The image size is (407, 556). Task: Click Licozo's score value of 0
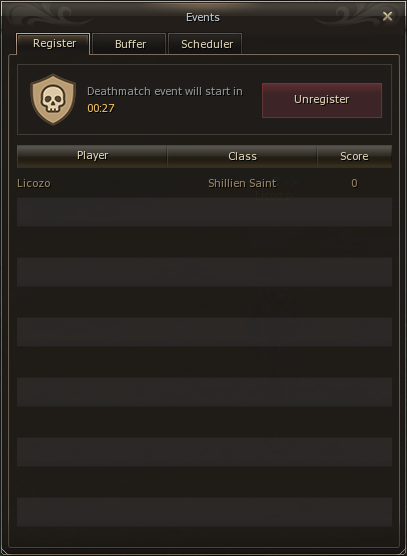click(354, 183)
